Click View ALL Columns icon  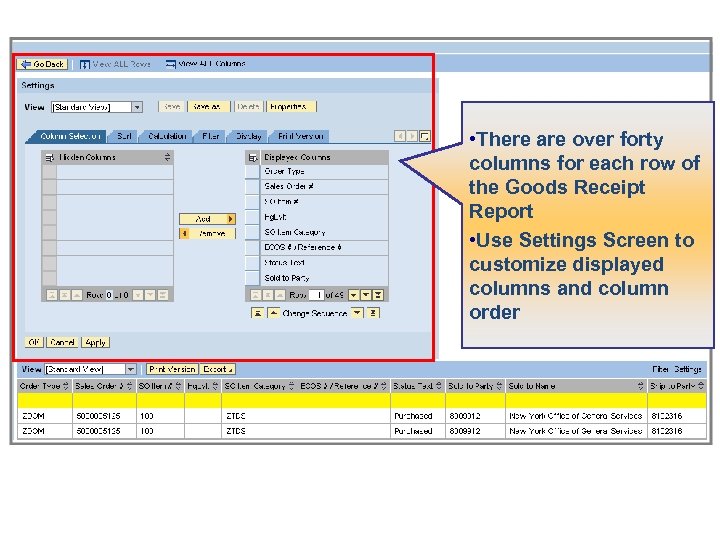(x=171, y=64)
